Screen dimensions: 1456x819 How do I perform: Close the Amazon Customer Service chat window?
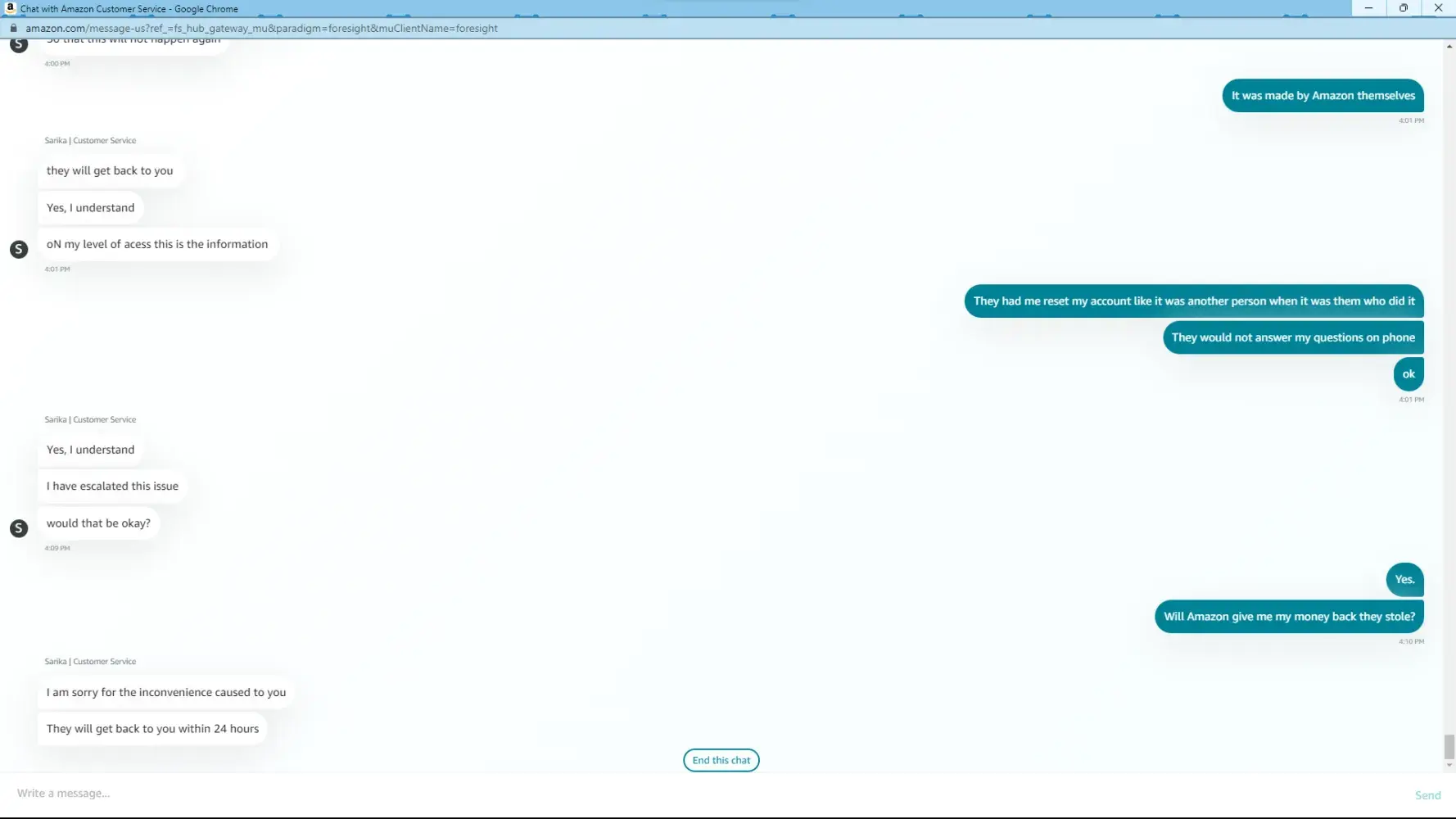pos(1438,8)
